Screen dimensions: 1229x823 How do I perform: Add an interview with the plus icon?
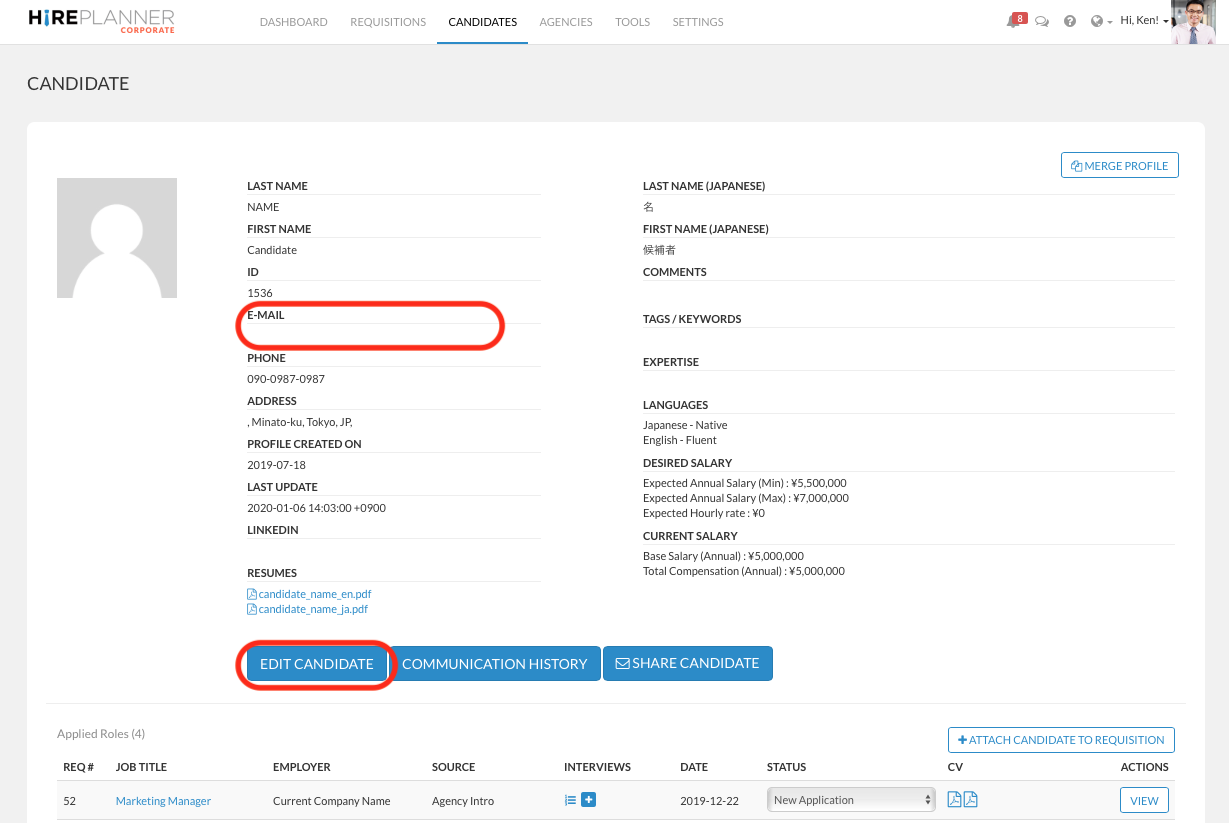click(589, 799)
